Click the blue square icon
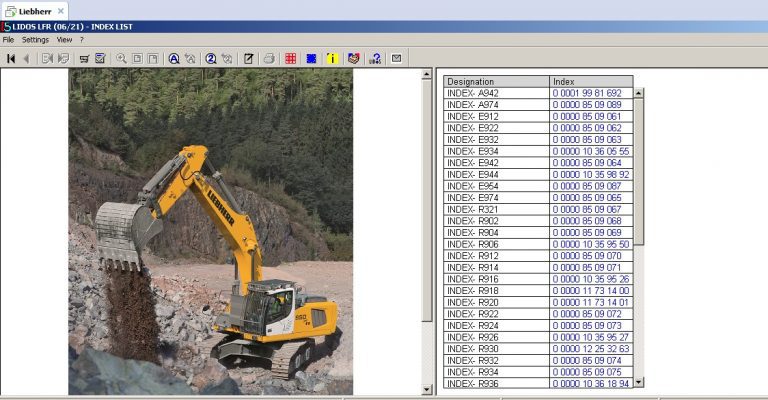Screen dimensions: 768x400 (311, 59)
